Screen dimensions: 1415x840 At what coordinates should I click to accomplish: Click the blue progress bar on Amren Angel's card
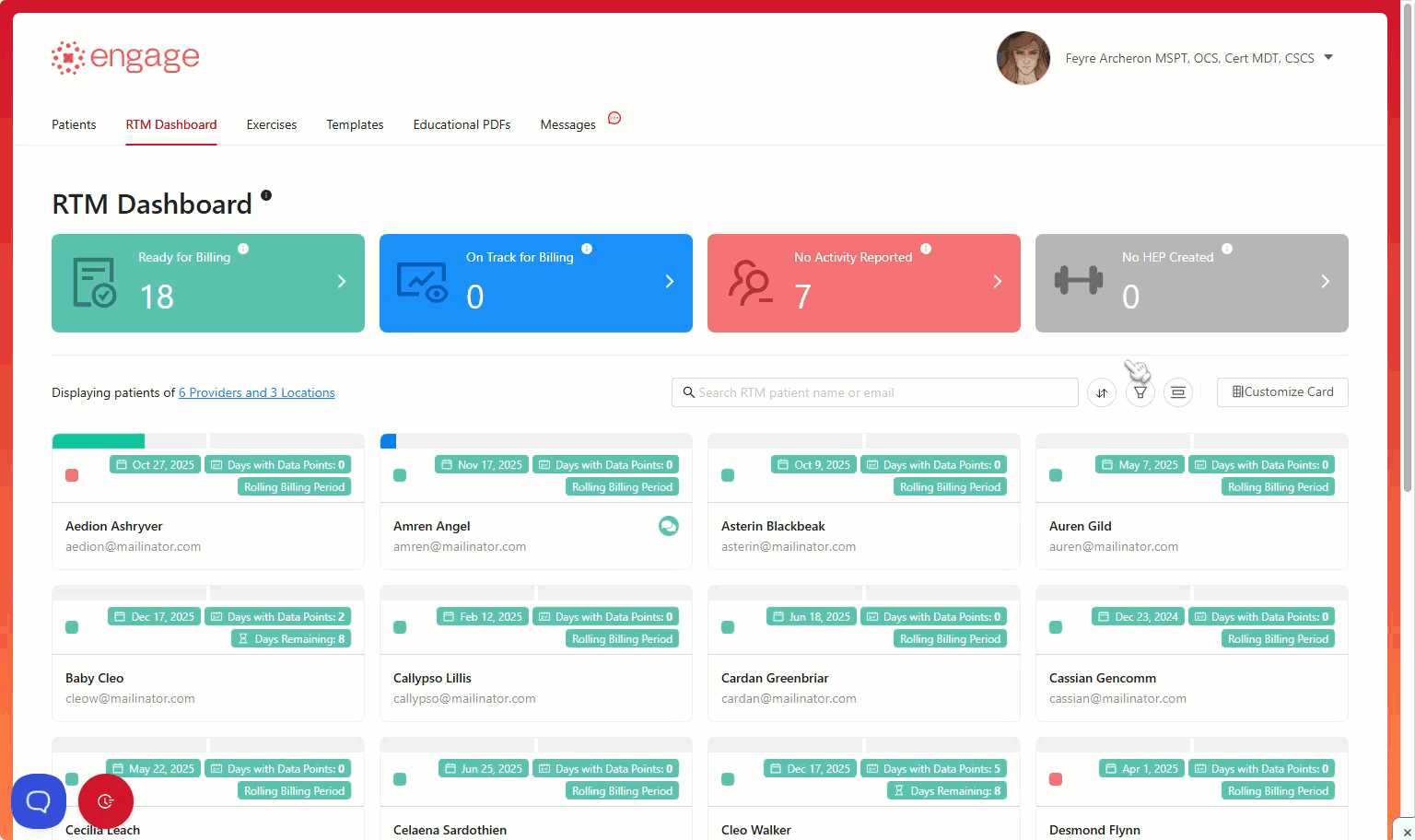(388, 441)
